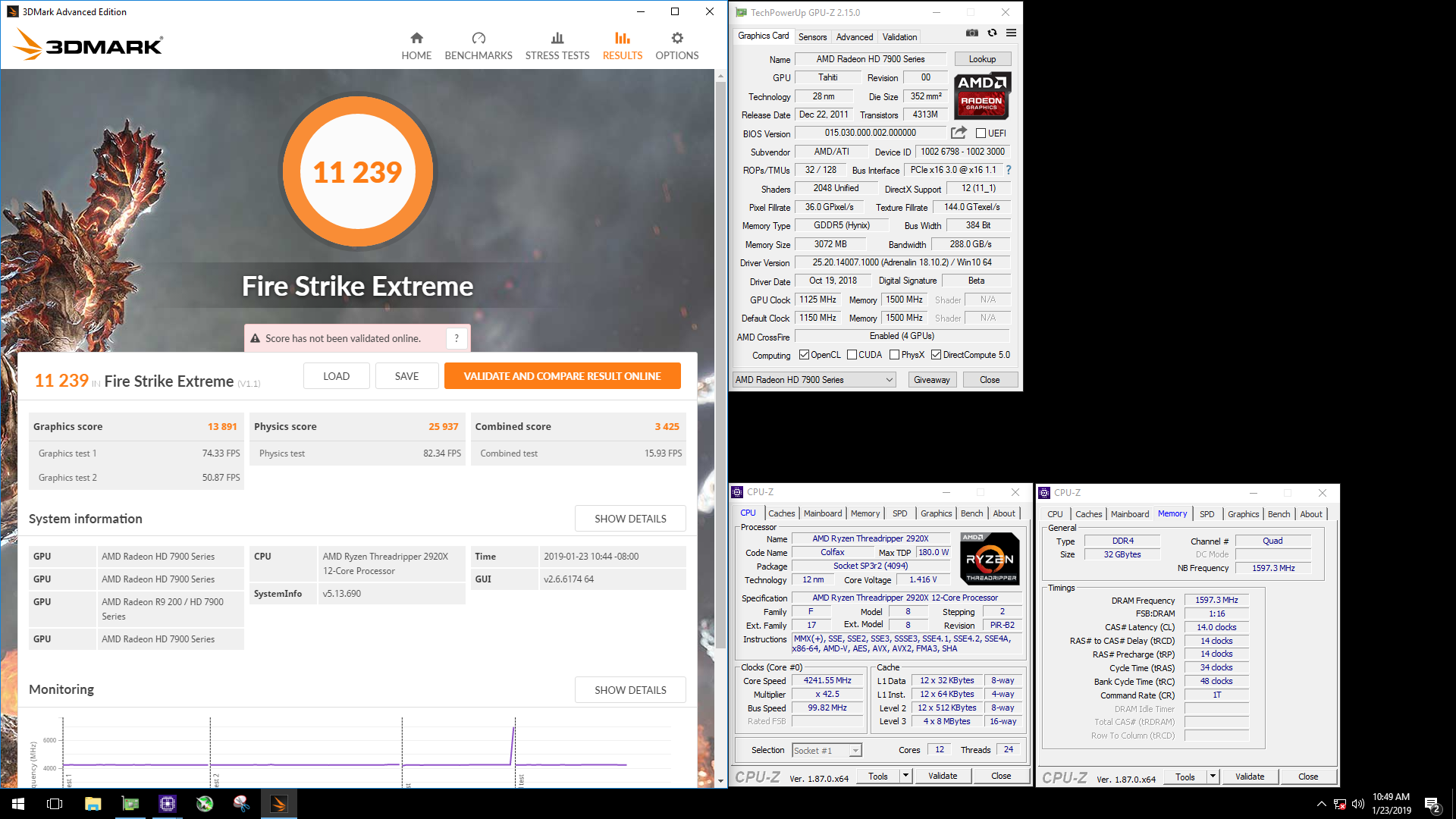Open the HOME icon in 3DMark

pyautogui.click(x=416, y=38)
